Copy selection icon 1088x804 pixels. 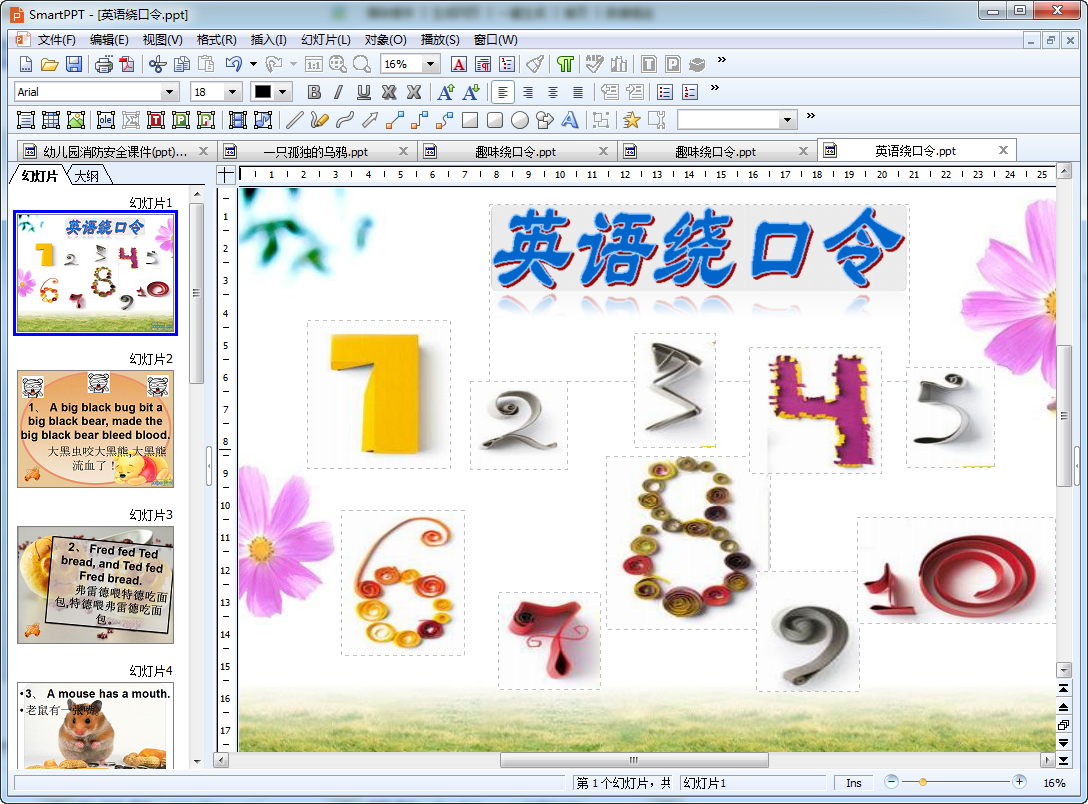182,65
